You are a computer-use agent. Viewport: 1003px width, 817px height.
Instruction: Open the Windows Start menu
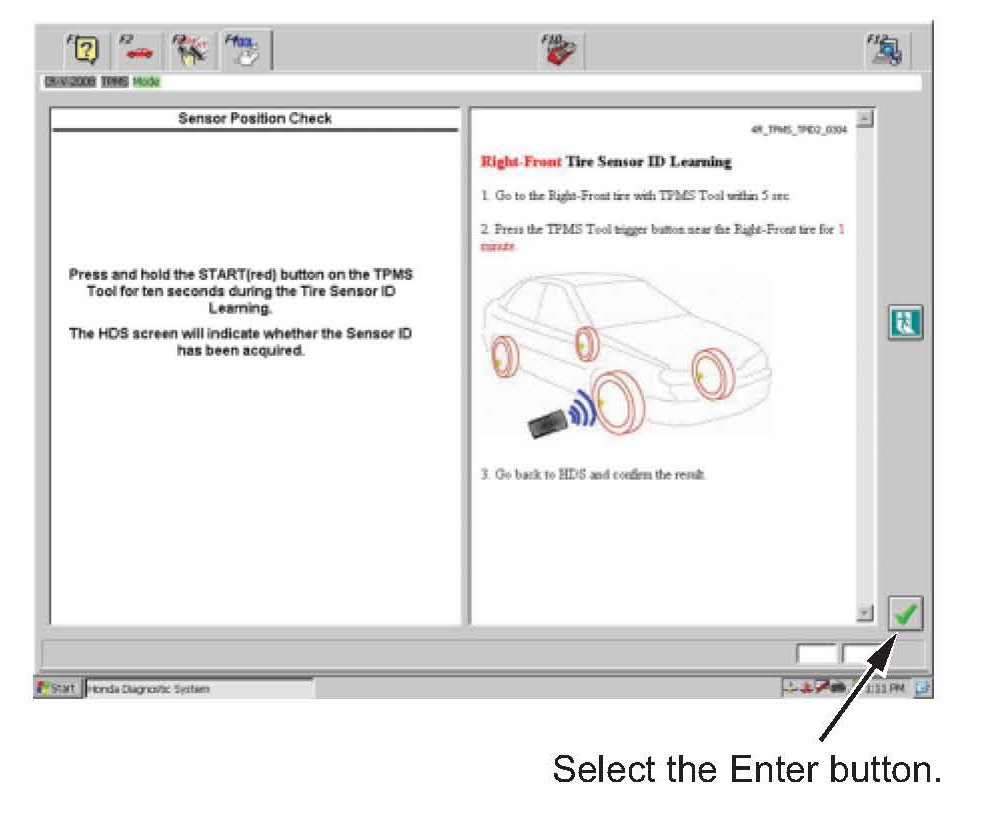(x=59, y=689)
